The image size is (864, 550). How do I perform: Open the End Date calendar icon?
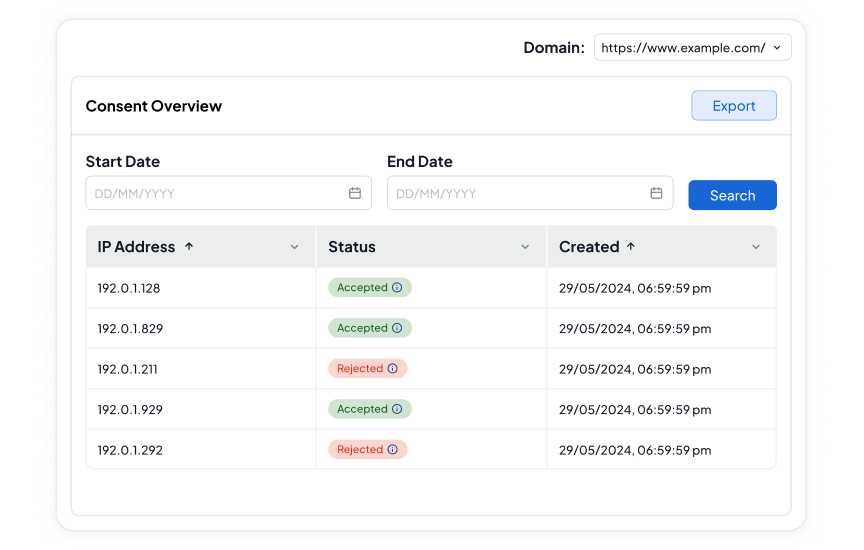(x=656, y=193)
